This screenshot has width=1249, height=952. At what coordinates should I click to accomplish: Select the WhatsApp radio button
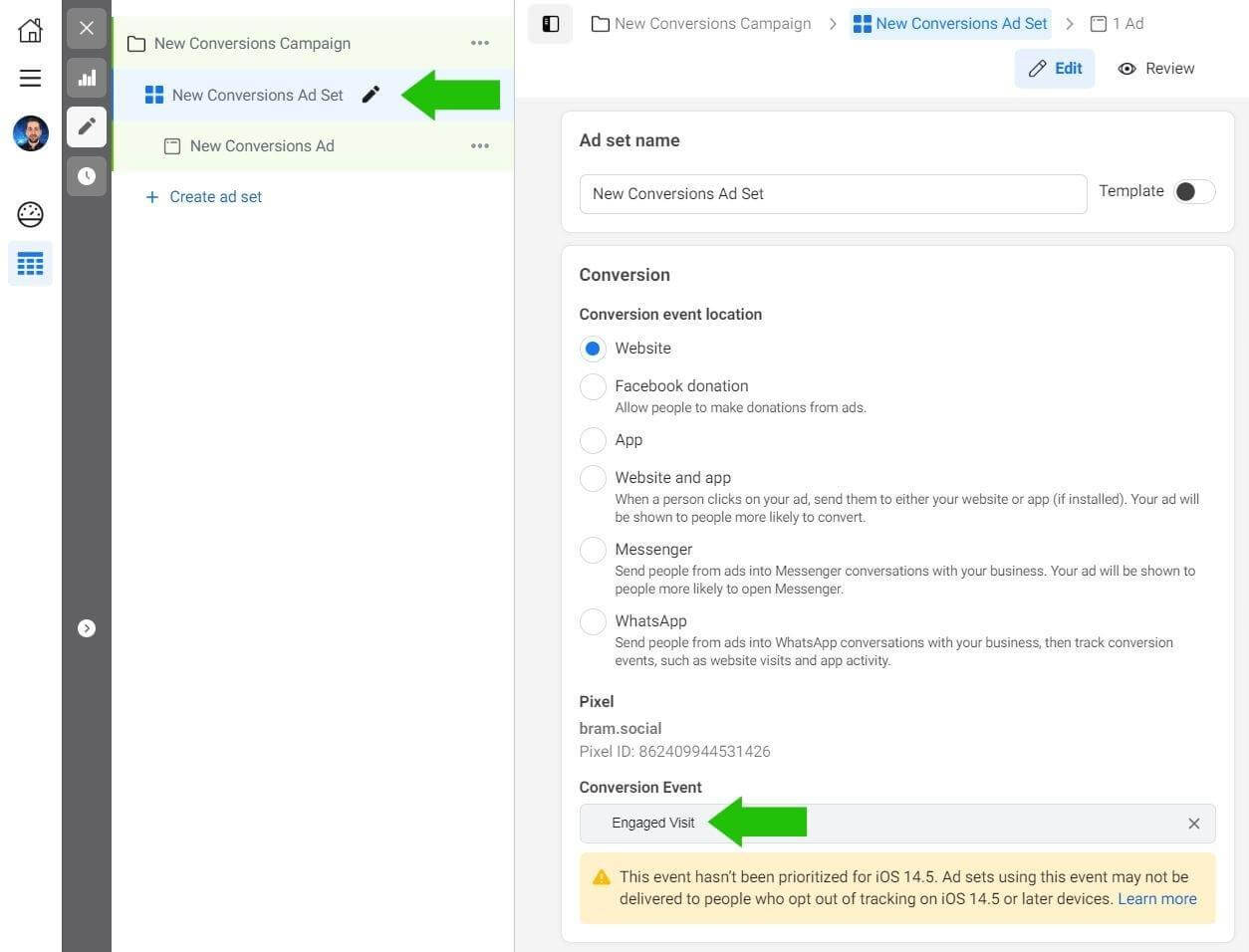(593, 621)
